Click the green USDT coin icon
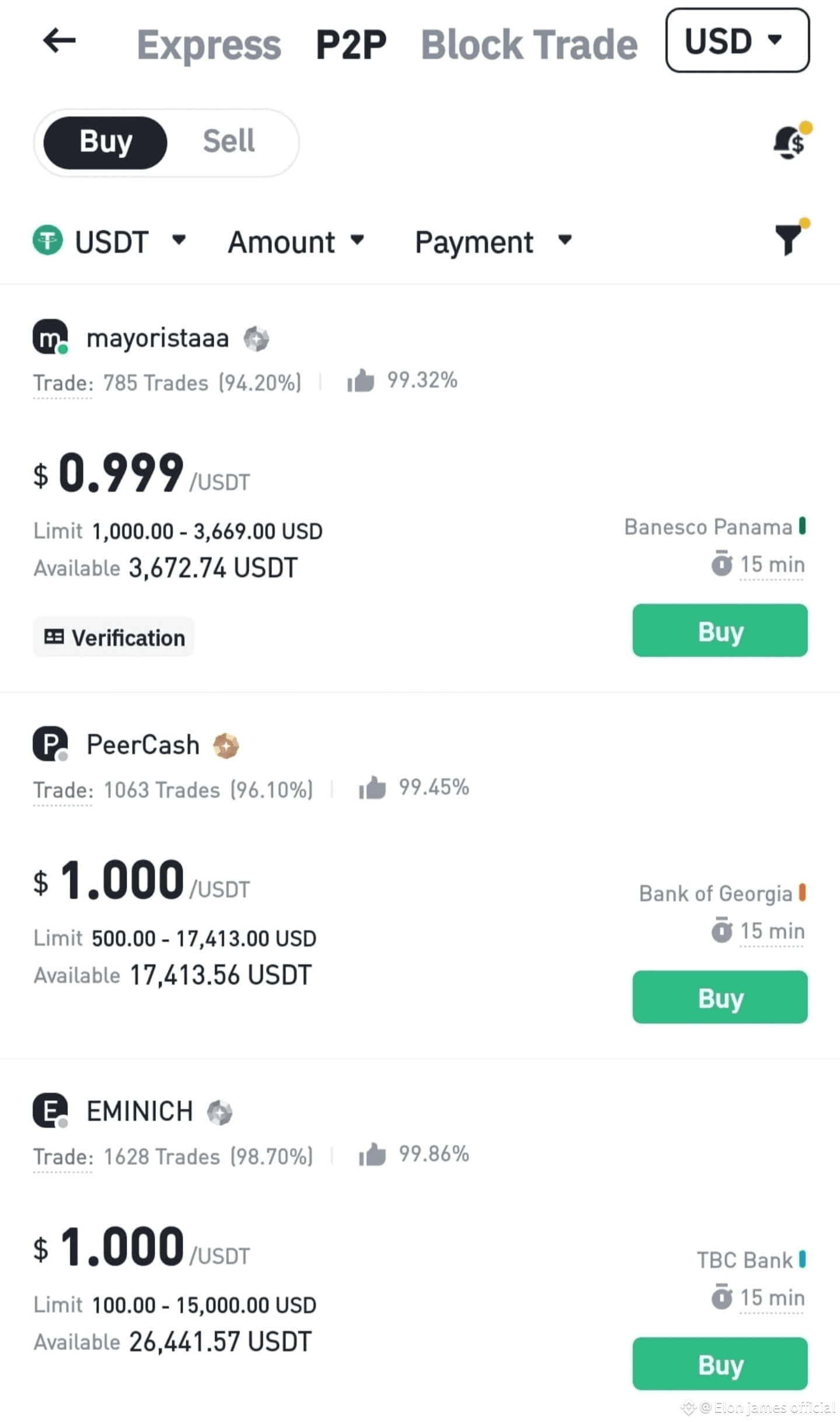This screenshot has height=1422, width=840. (x=48, y=241)
